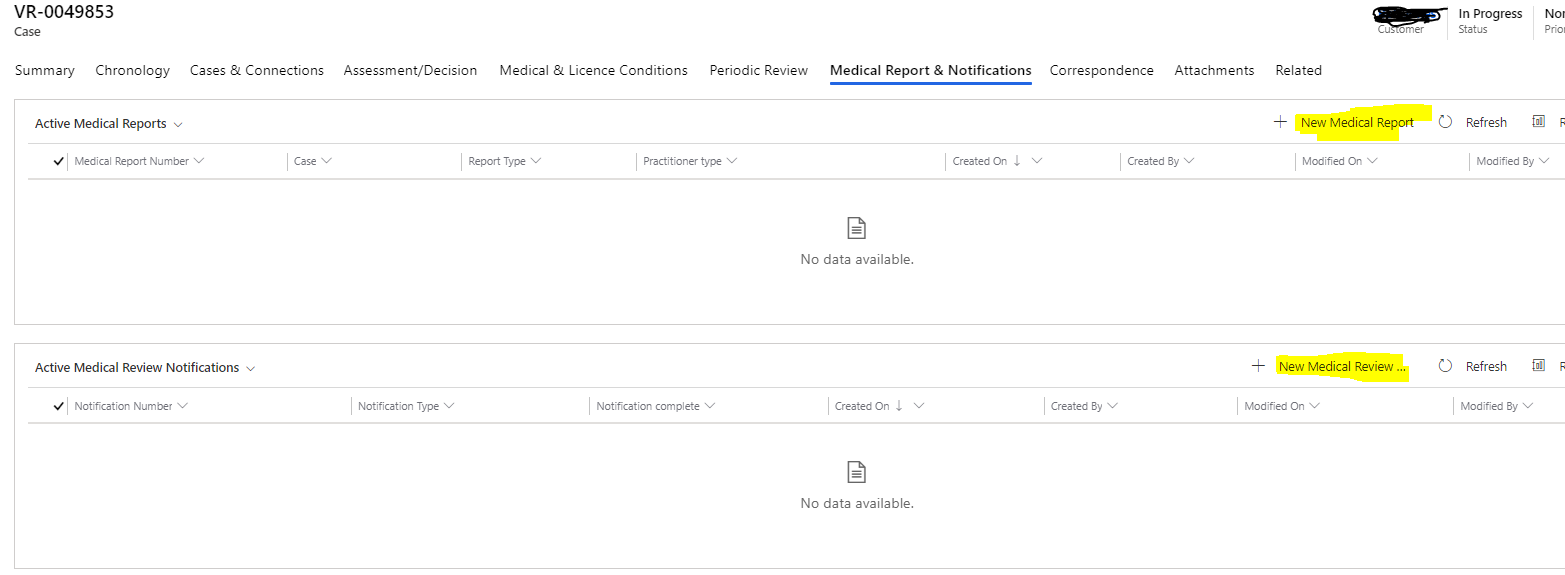Toggle select-all checkmark in Notifications grid

click(x=59, y=406)
